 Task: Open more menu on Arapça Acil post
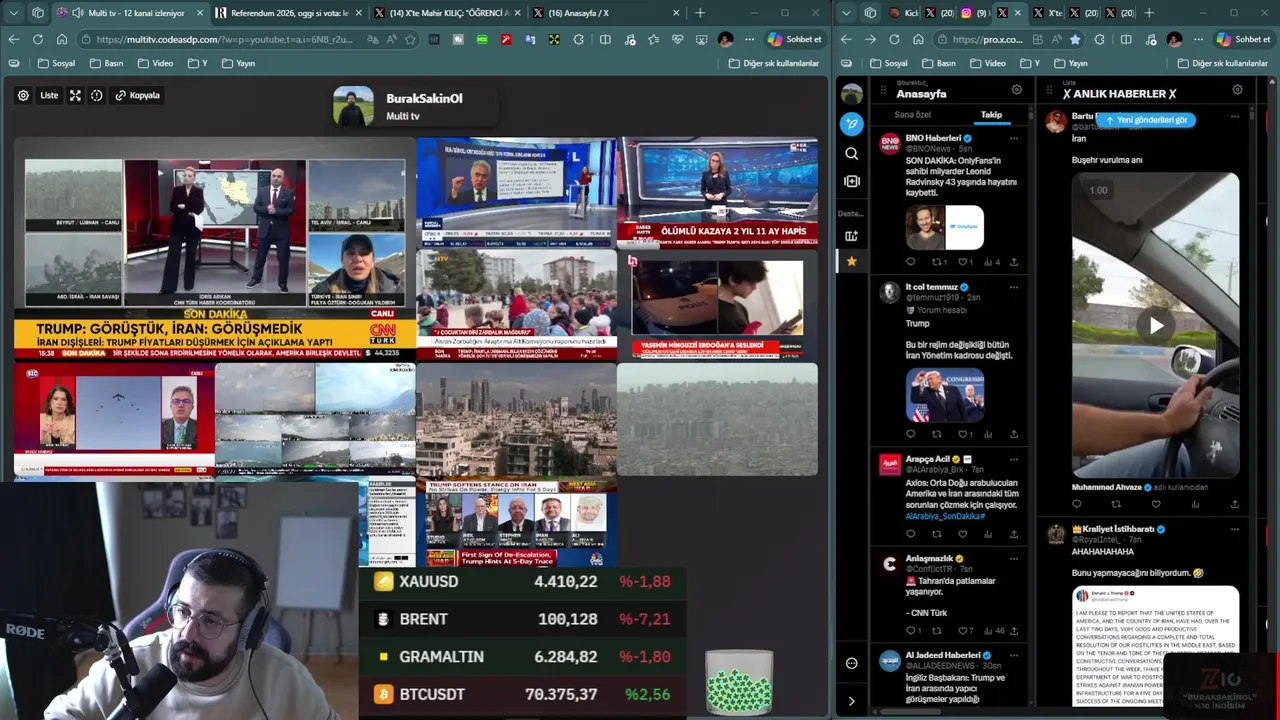1014,459
